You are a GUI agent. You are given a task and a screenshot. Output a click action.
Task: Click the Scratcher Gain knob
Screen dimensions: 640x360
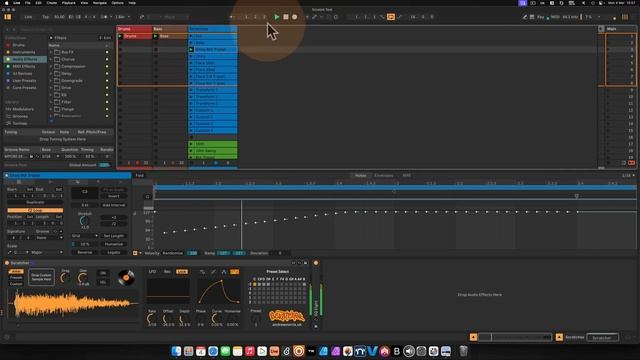click(x=83, y=278)
